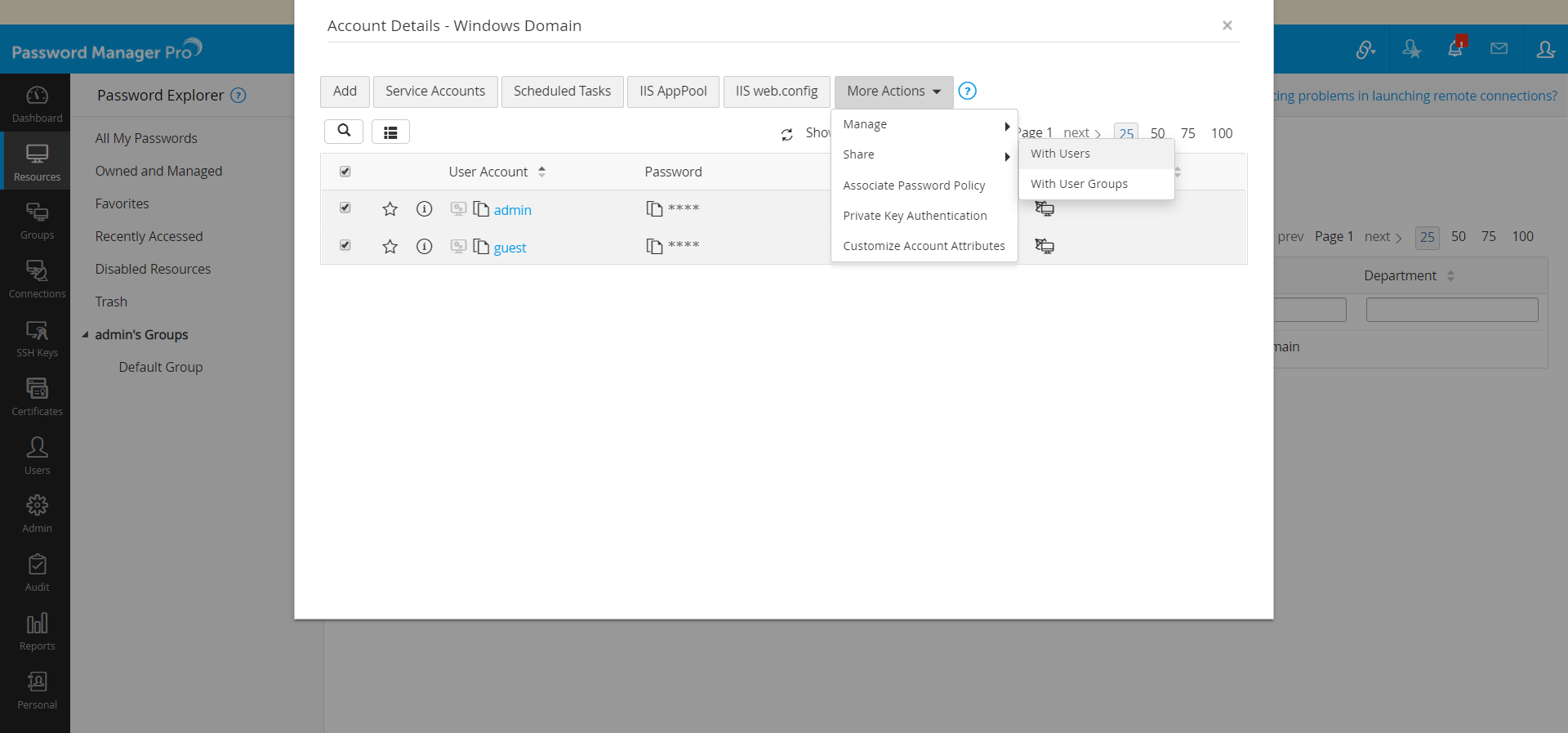1568x733 pixels.
Task: Choose Associate Password Policy menu entry
Action: pos(914,185)
